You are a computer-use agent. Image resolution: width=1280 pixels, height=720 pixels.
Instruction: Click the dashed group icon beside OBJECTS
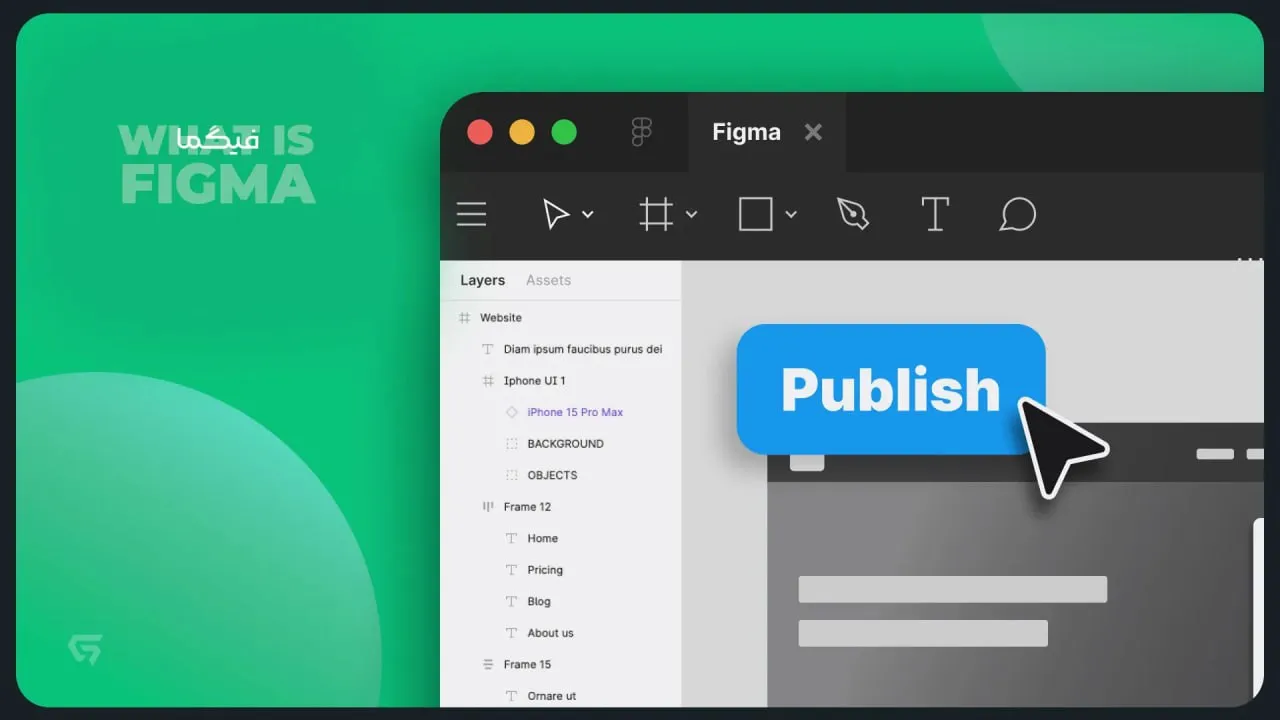512,475
